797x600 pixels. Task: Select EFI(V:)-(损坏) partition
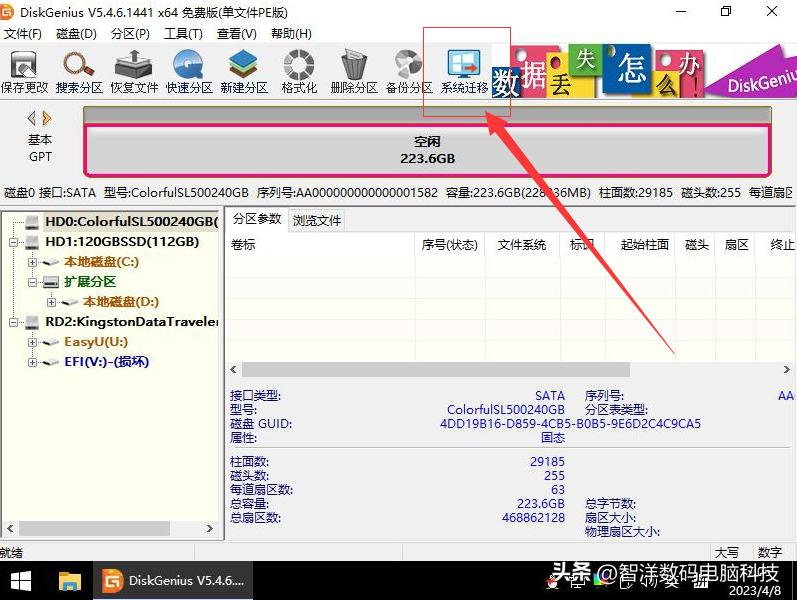106,362
